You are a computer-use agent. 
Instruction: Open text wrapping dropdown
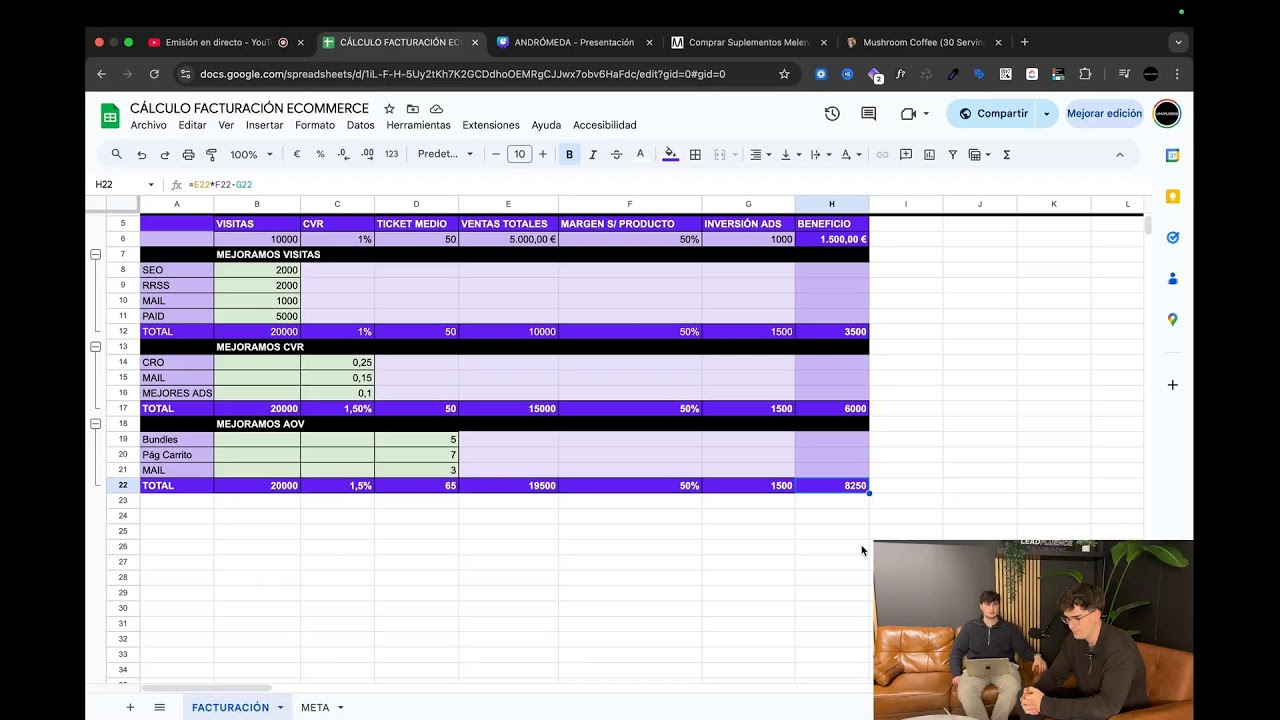820,155
